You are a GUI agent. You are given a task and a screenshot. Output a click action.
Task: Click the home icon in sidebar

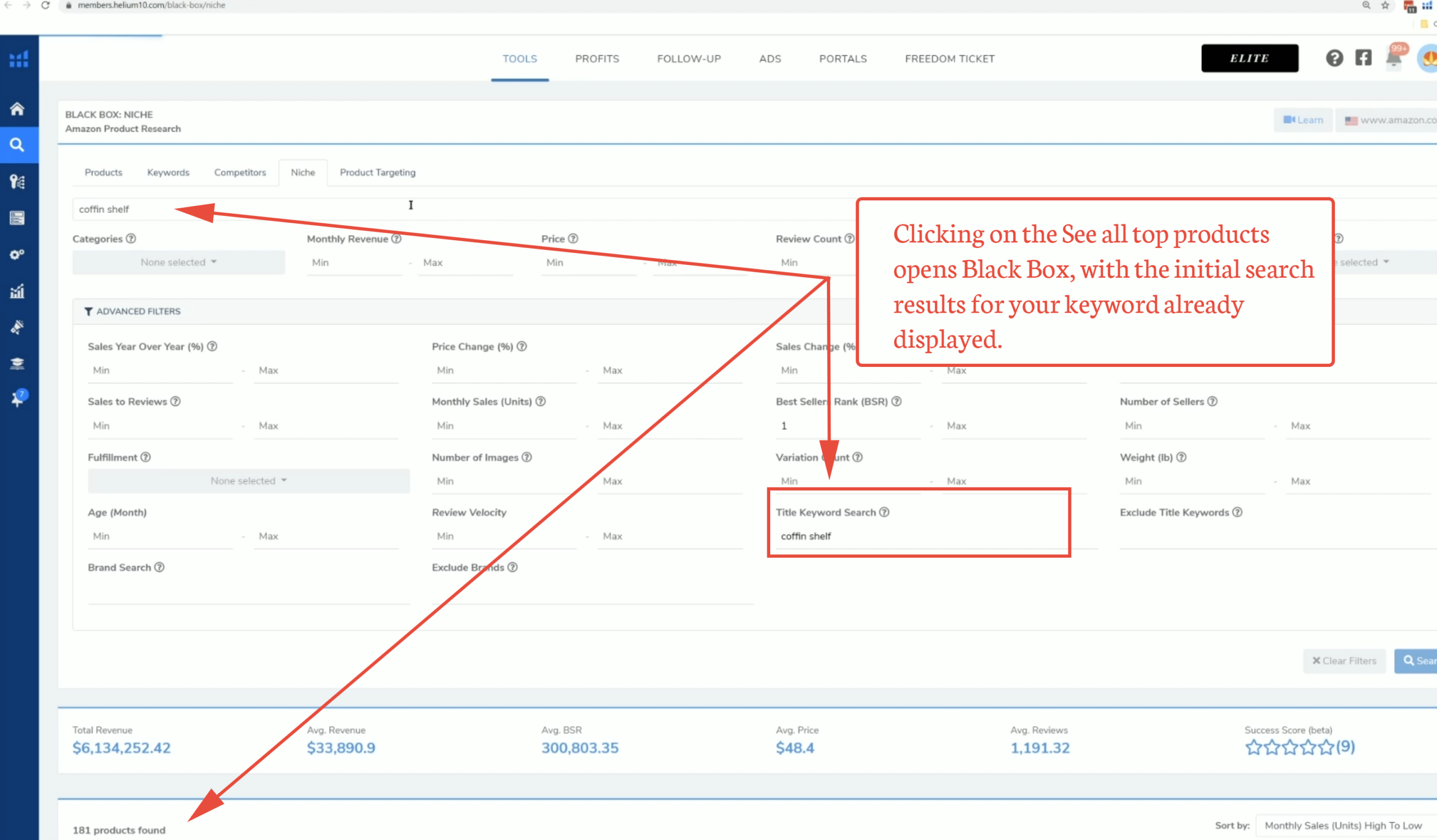click(x=17, y=109)
